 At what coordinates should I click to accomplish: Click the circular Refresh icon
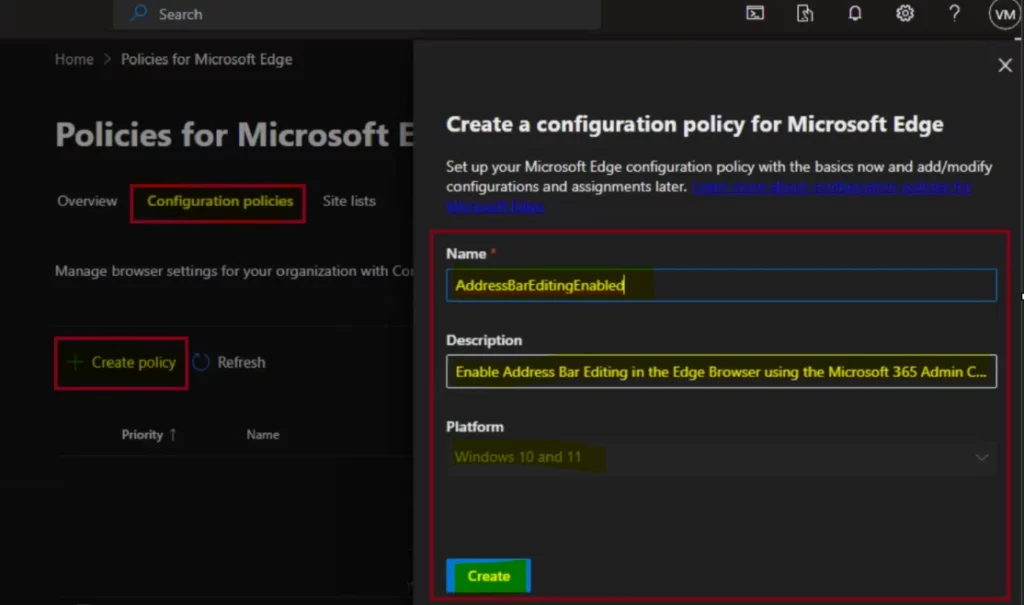point(201,362)
